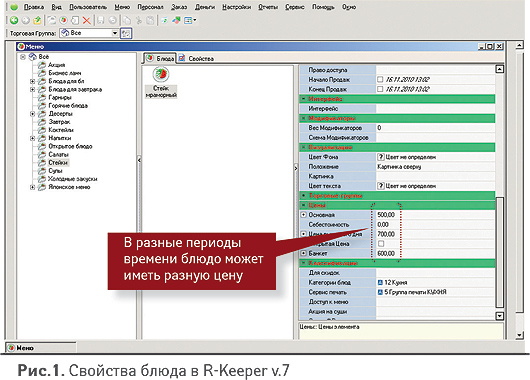Click the new dish icon in toolbar
Screen dimensions: 530x380
pos(64,20)
